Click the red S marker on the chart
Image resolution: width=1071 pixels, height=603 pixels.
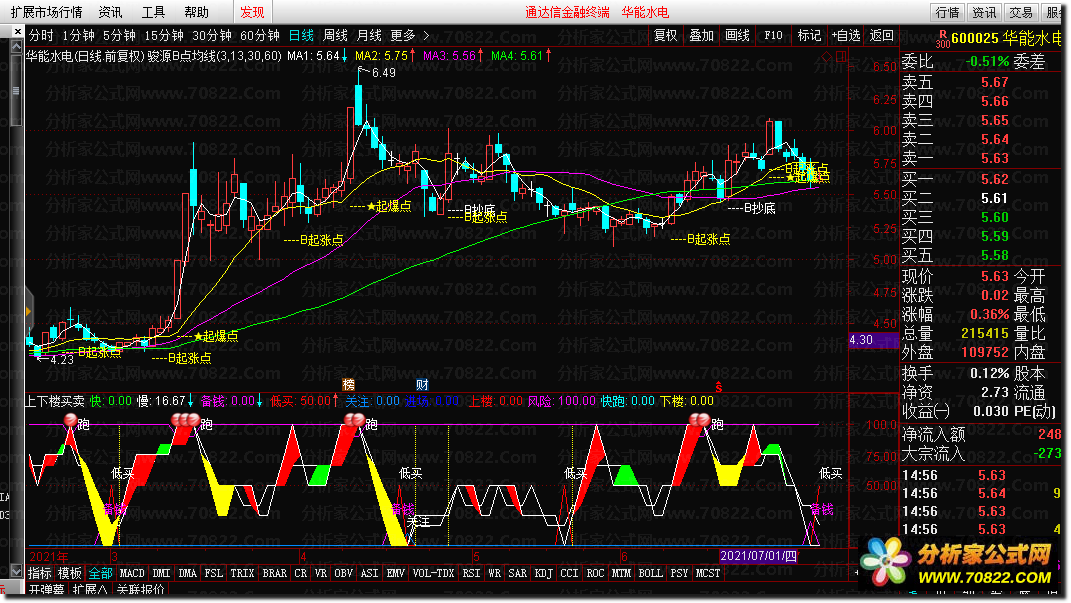[719, 387]
